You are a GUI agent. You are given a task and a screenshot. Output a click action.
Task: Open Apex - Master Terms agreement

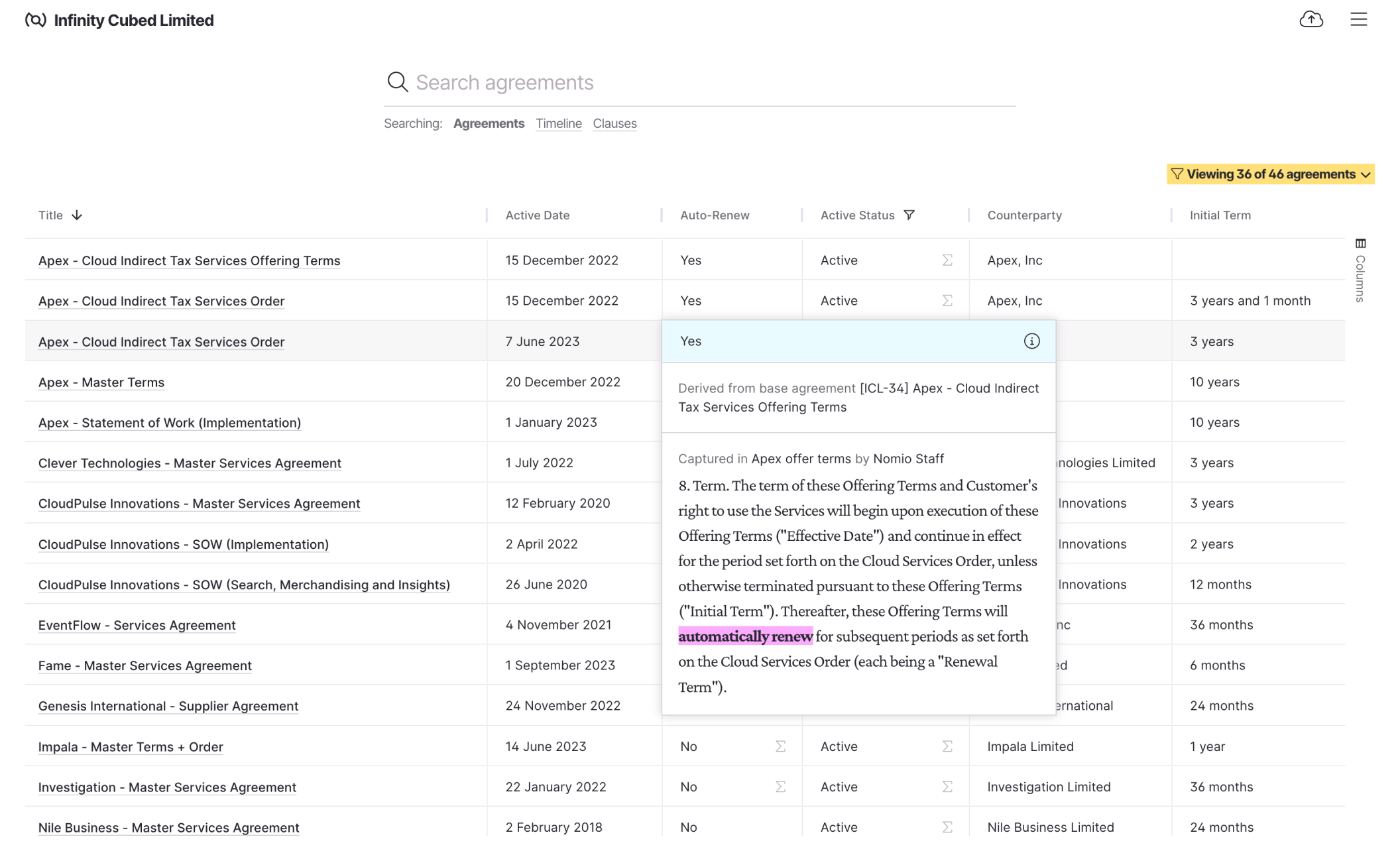pos(101,382)
